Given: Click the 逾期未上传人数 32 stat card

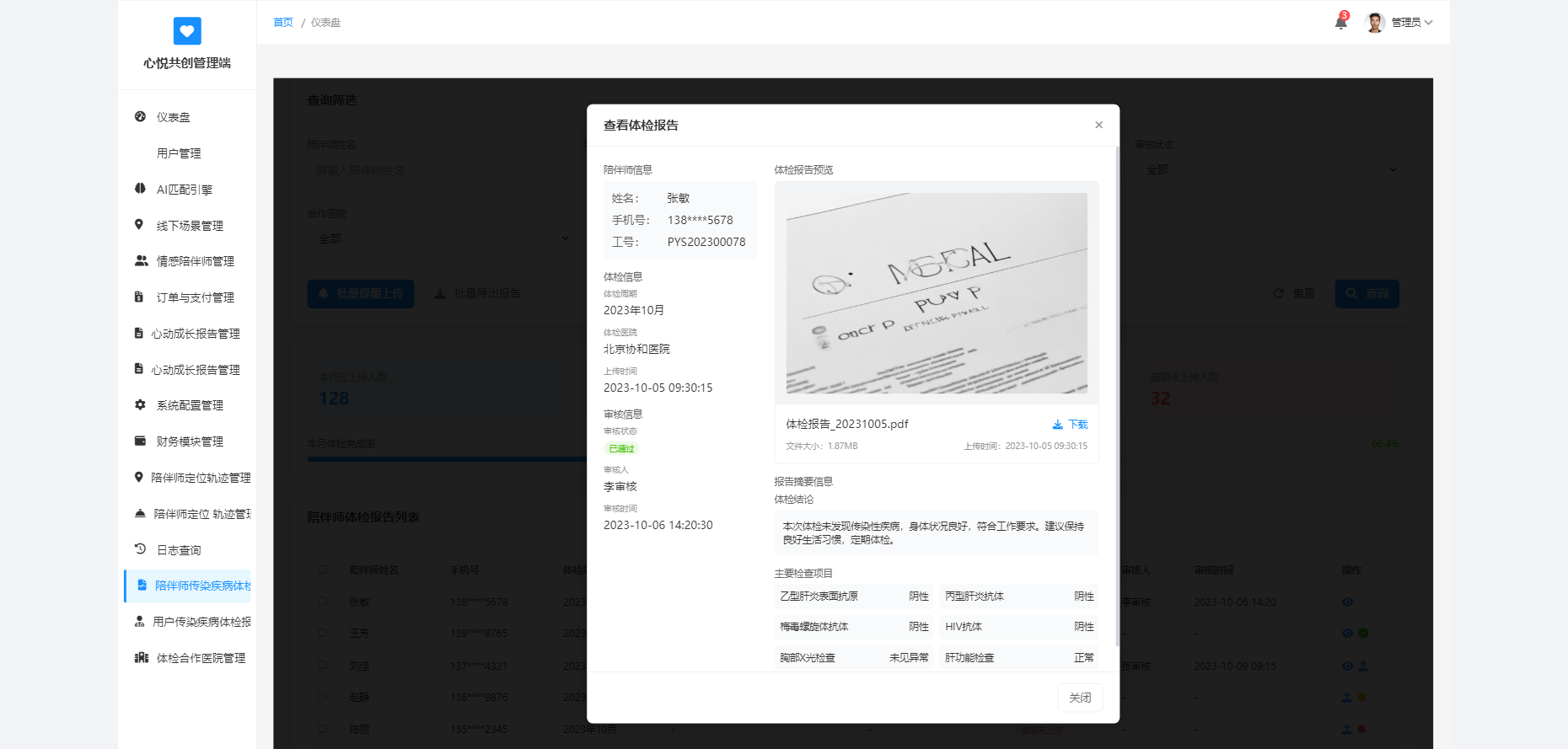Looking at the screenshot, I should 1270,390.
